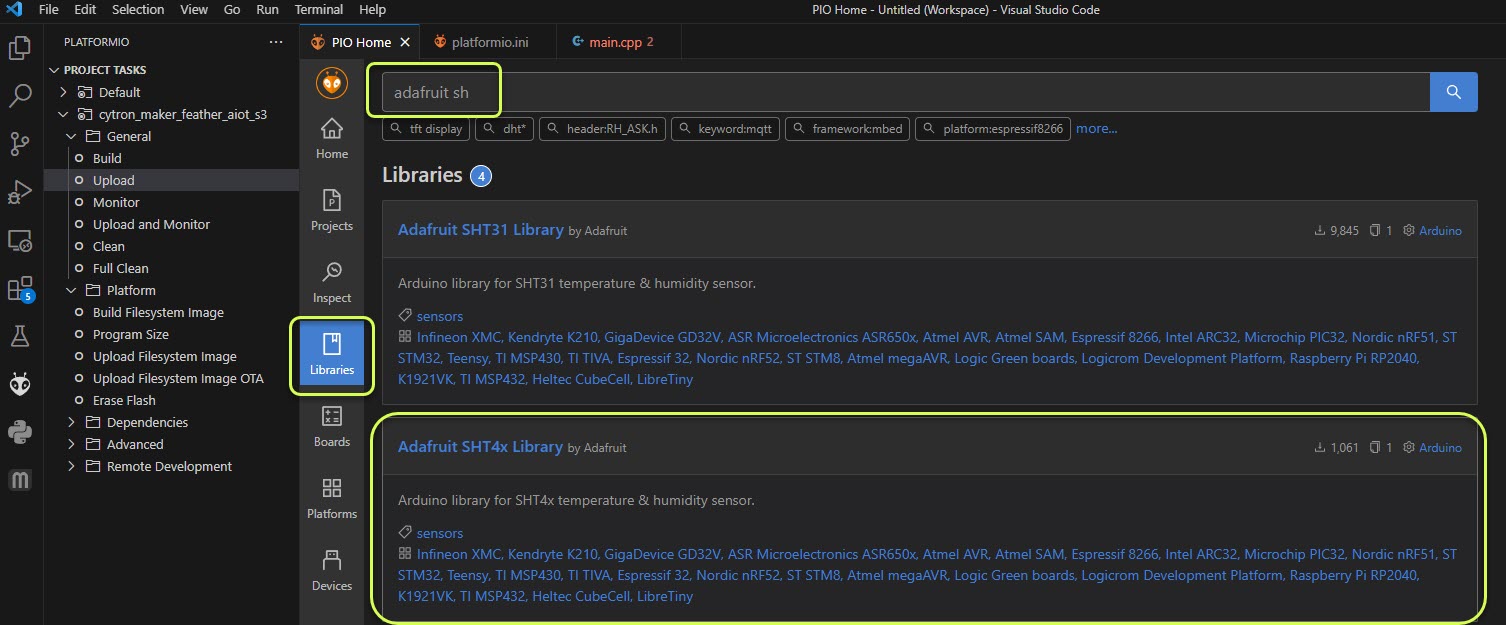Click the blue library search button
1506x625 pixels.
1454,92
